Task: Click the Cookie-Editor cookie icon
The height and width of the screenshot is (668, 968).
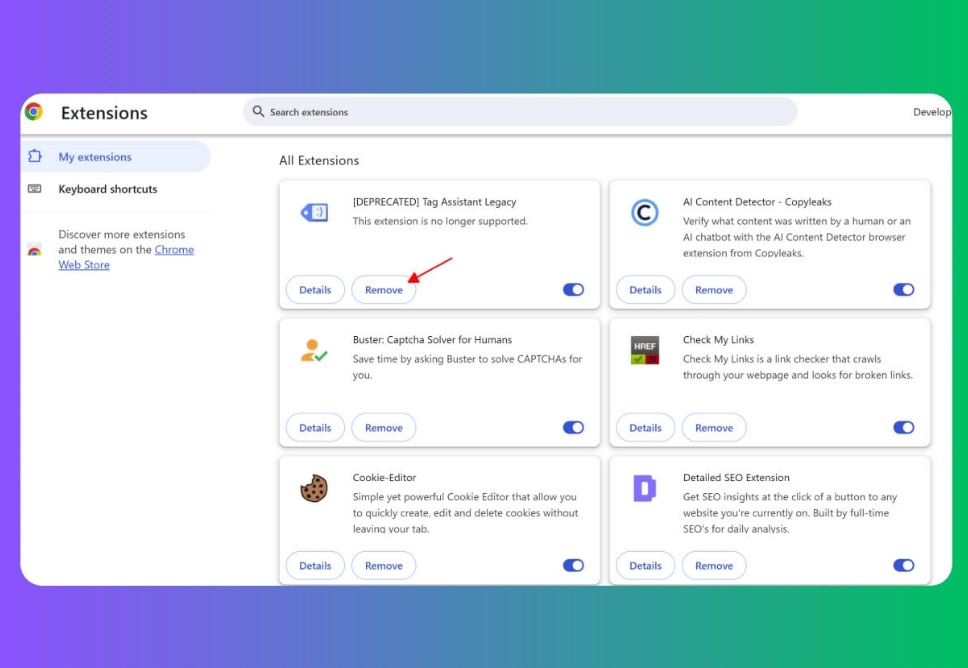Action: [314, 488]
